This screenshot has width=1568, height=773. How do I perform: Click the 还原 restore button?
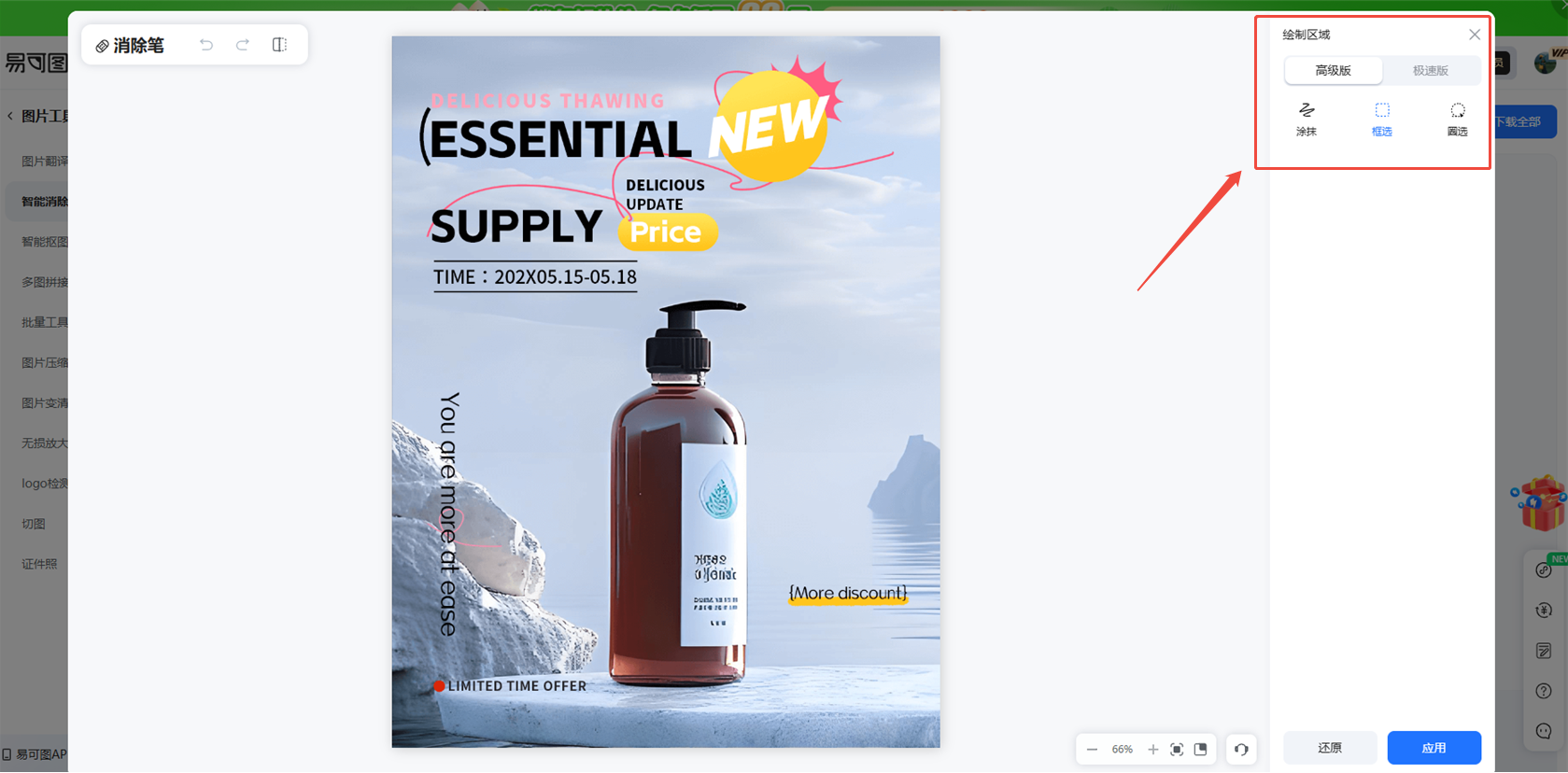pyautogui.click(x=1330, y=748)
